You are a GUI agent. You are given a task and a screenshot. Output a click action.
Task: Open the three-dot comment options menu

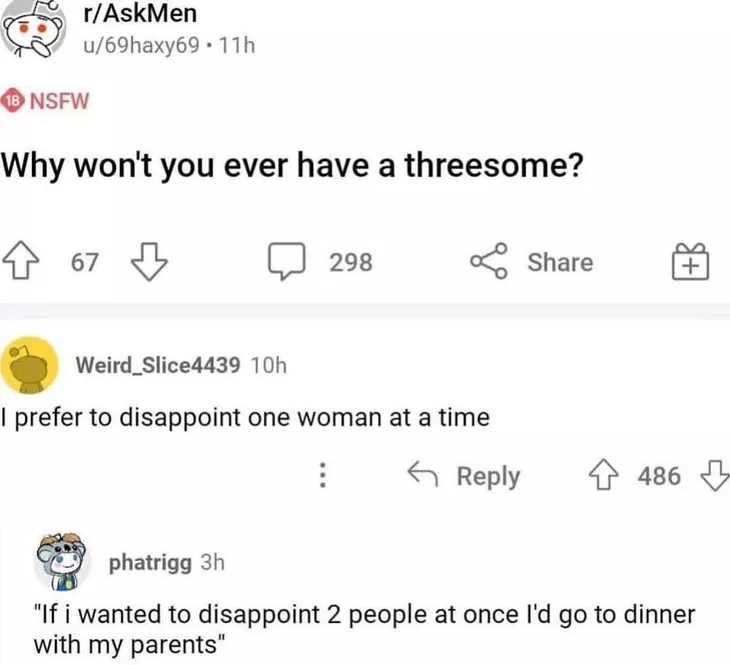coord(323,475)
